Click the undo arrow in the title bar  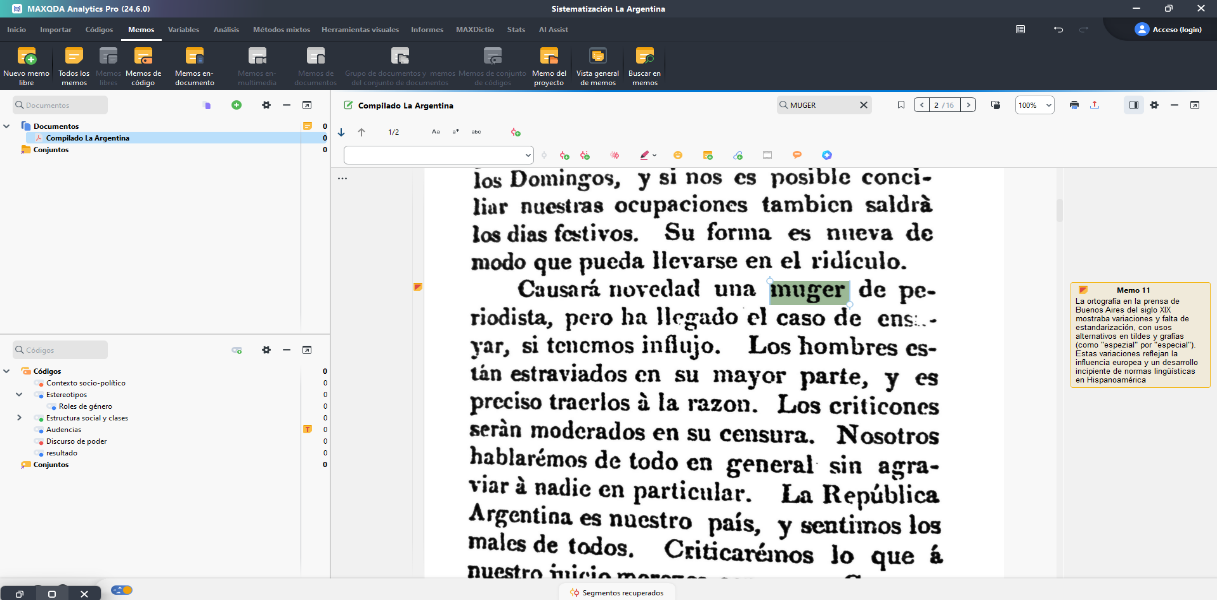[1059, 30]
